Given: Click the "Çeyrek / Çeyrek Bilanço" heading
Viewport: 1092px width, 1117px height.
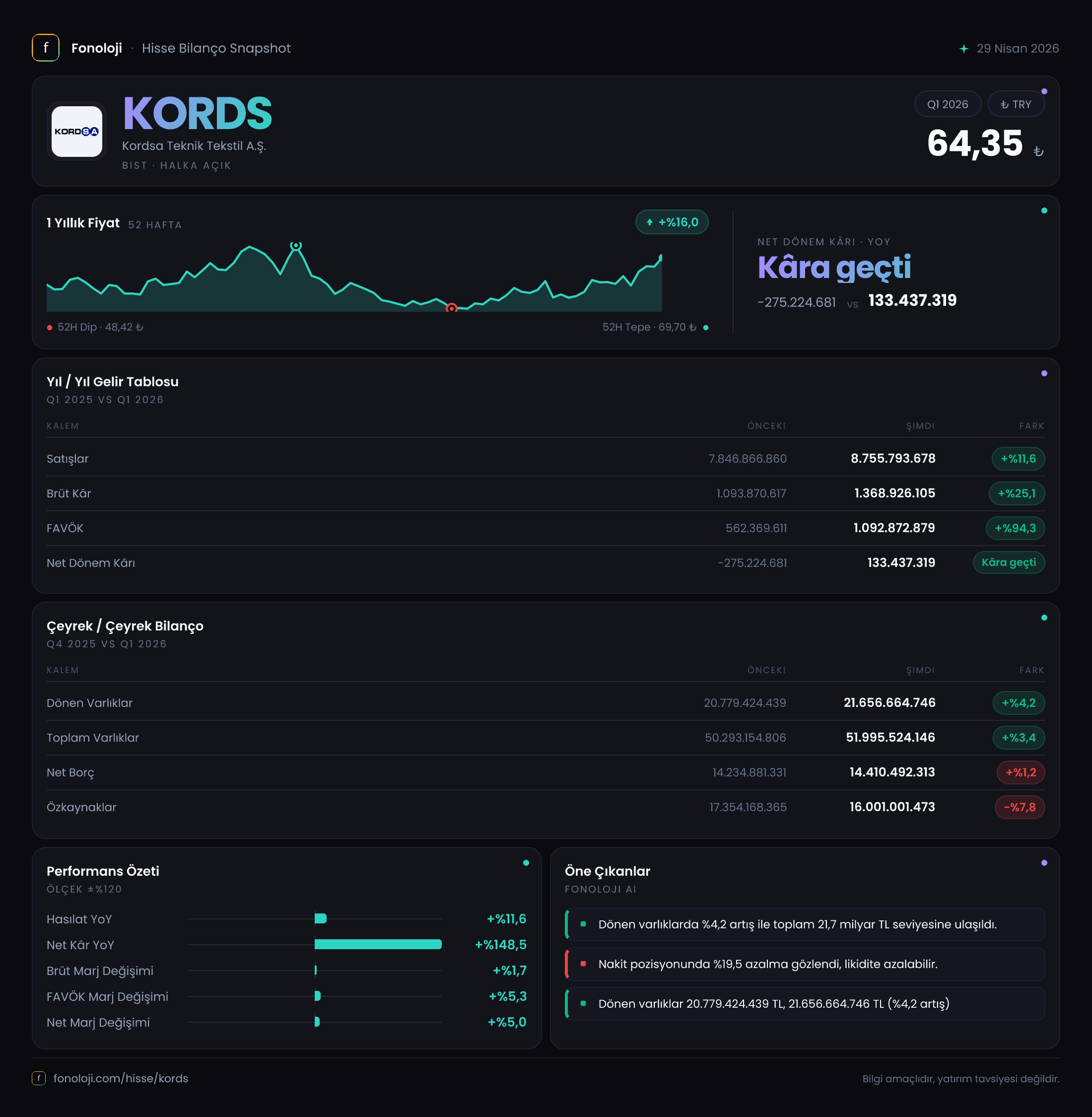Looking at the screenshot, I should (125, 627).
